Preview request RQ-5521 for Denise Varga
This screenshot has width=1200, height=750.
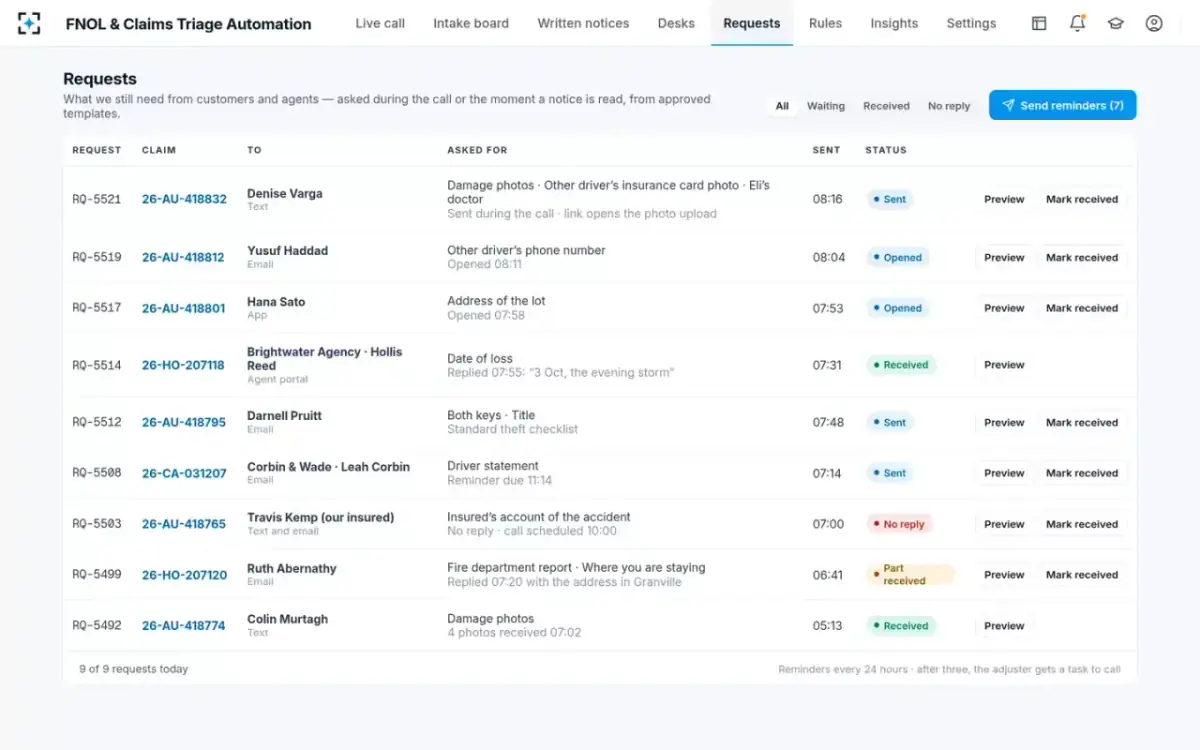[1004, 199]
